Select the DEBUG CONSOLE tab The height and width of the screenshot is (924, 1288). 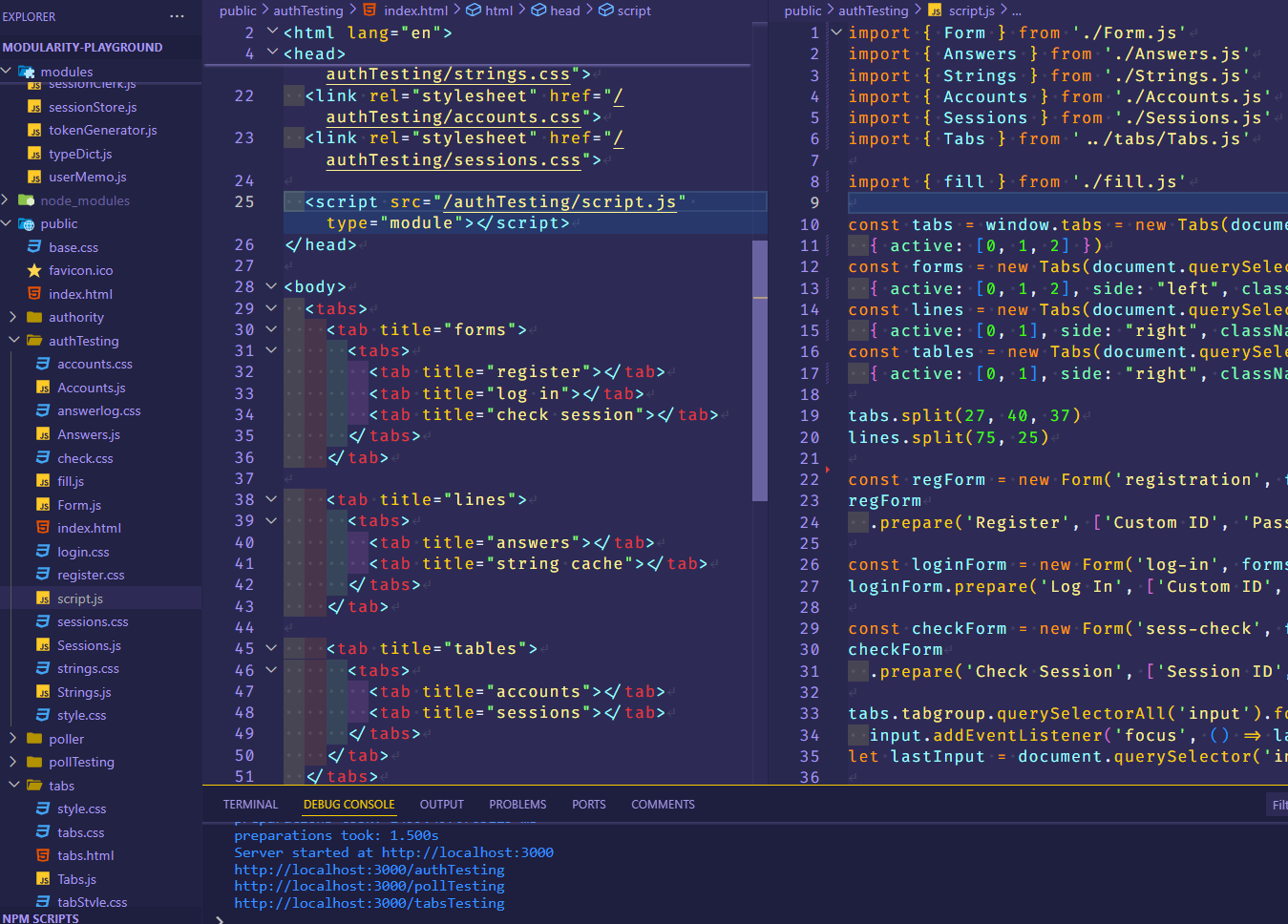click(348, 805)
